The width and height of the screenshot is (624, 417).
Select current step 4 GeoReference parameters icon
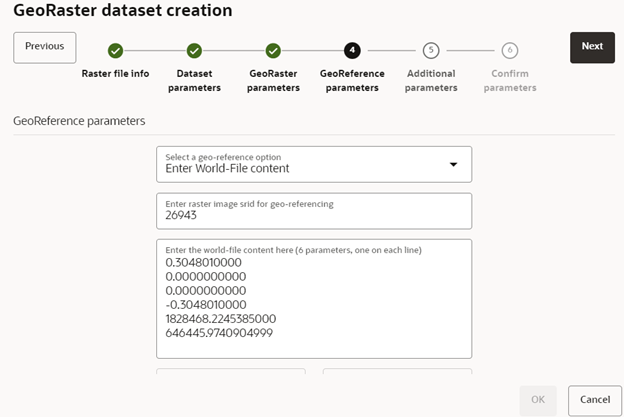click(x=352, y=51)
